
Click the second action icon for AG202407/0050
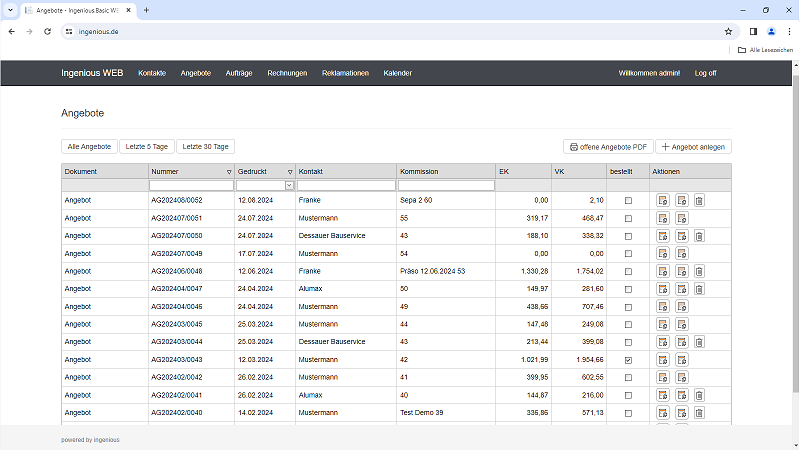682,236
